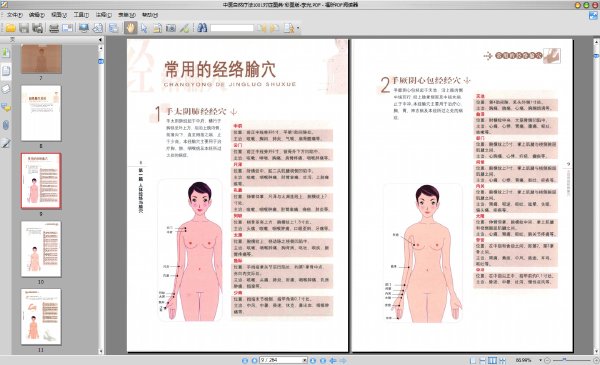
Task: Go to first page button in status bar
Action: (245, 360)
